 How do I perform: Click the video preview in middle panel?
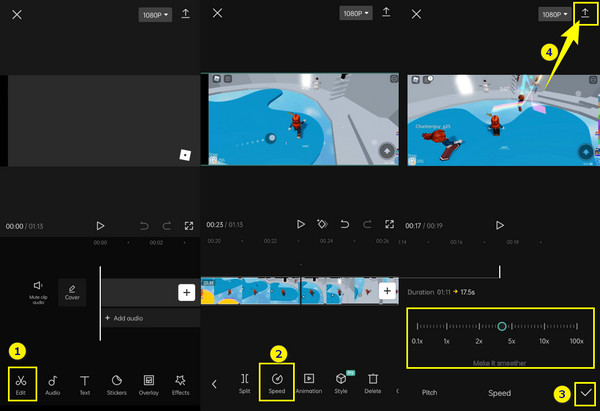click(x=300, y=119)
